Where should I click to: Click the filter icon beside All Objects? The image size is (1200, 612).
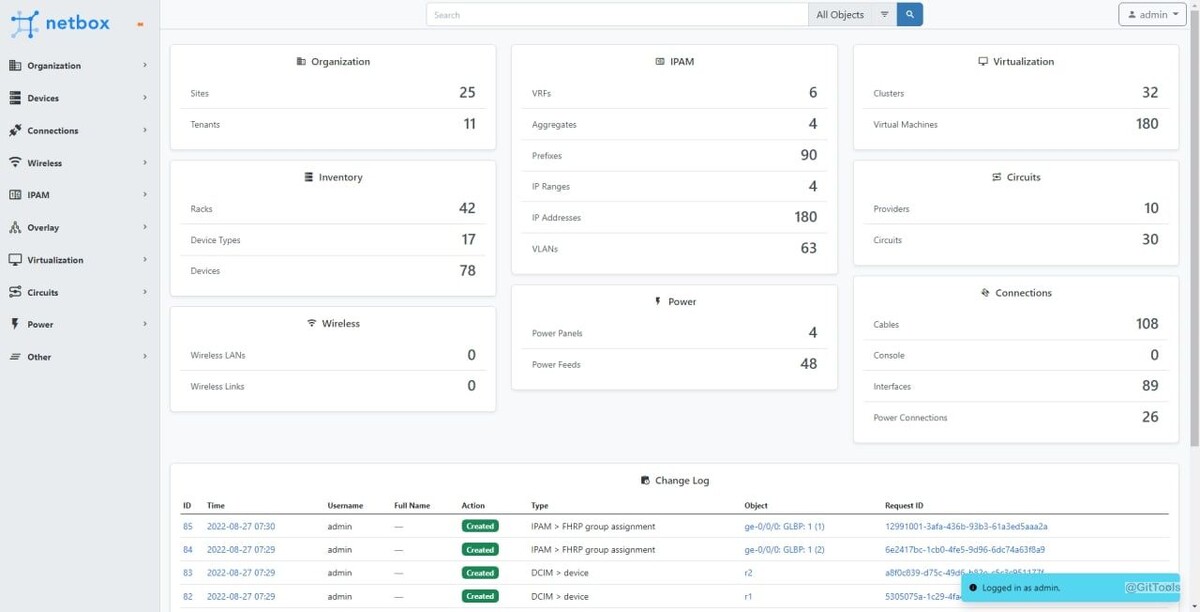pos(884,14)
